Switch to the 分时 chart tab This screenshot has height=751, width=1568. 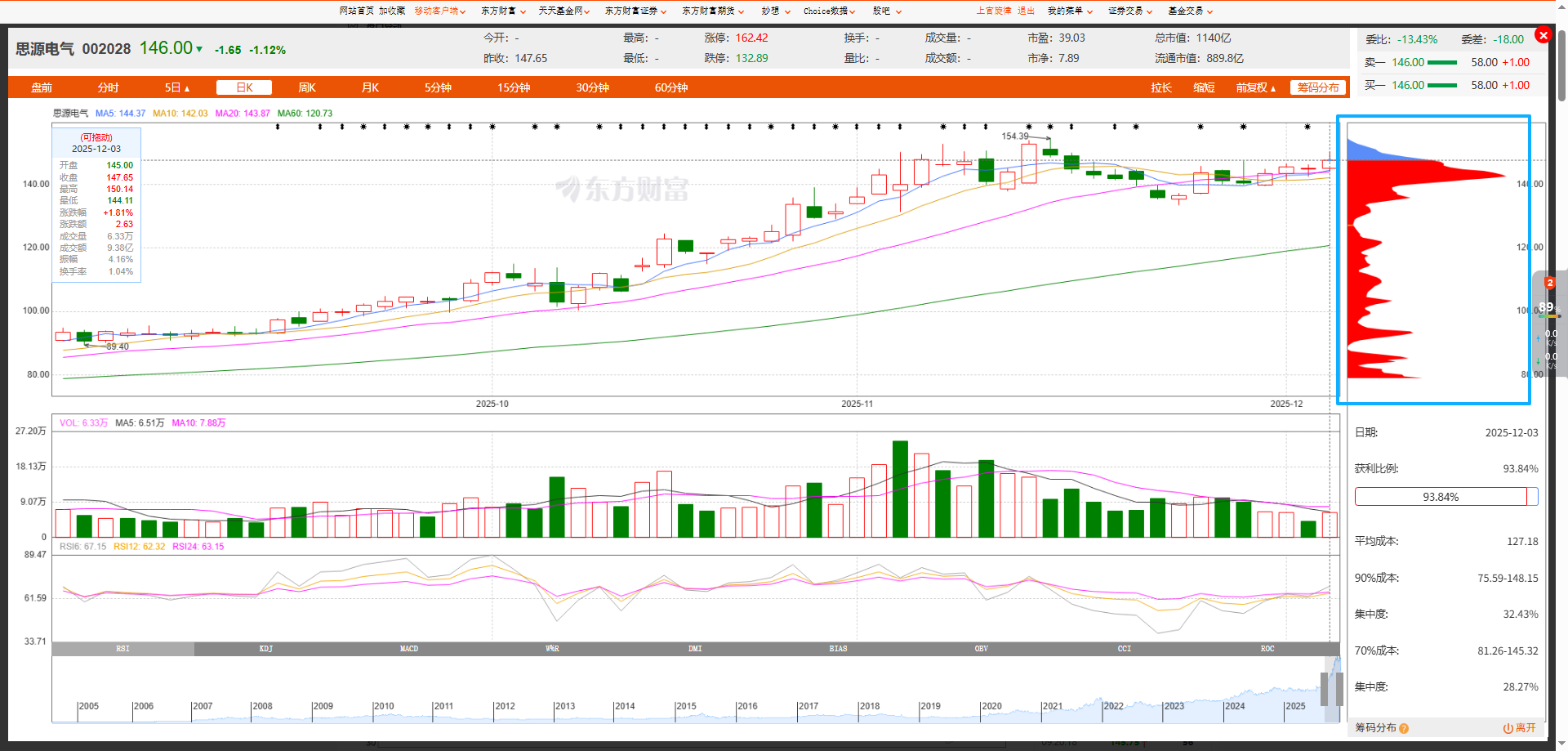point(108,87)
